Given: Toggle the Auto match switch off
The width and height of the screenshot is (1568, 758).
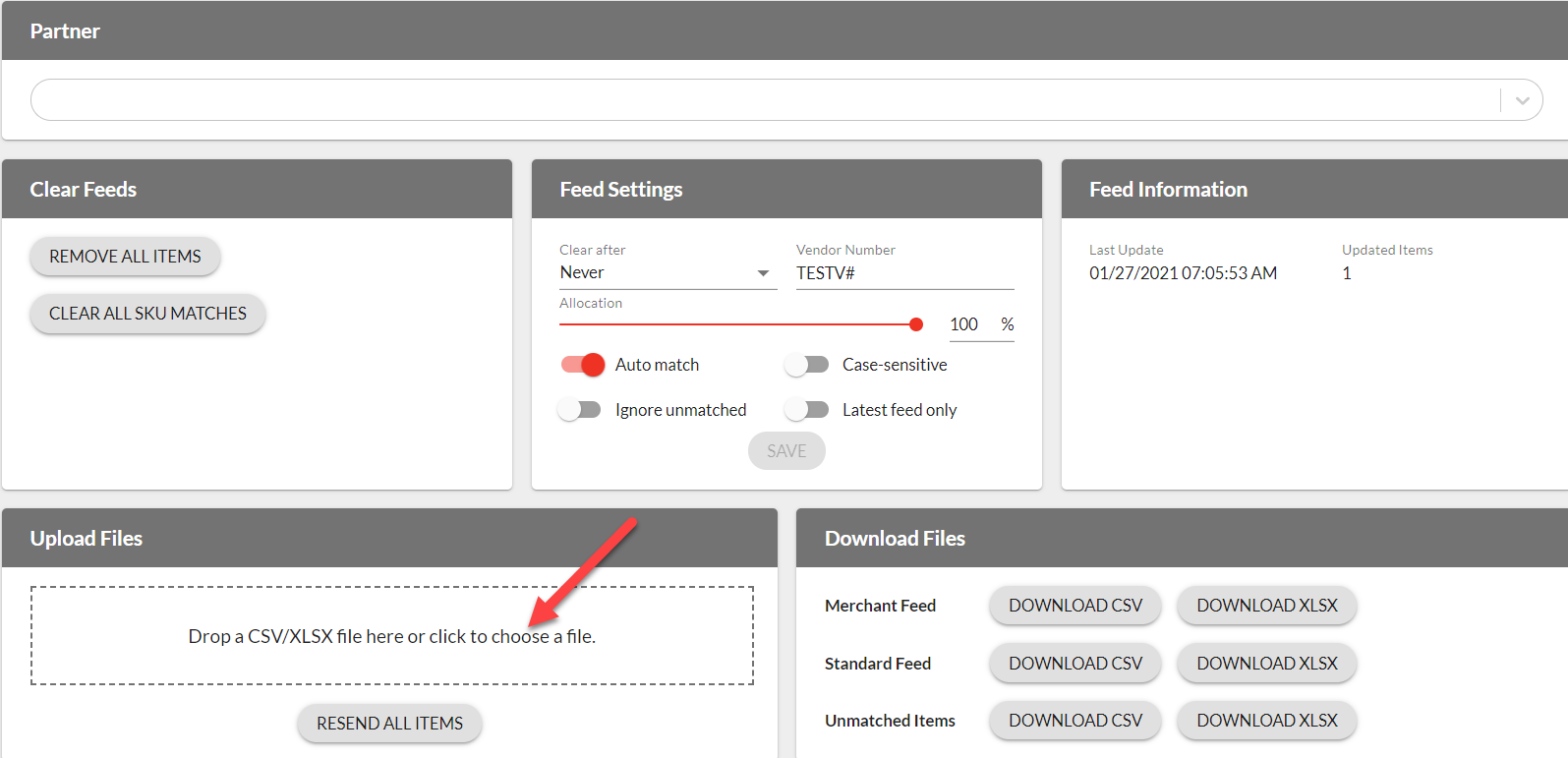Looking at the screenshot, I should point(583,365).
